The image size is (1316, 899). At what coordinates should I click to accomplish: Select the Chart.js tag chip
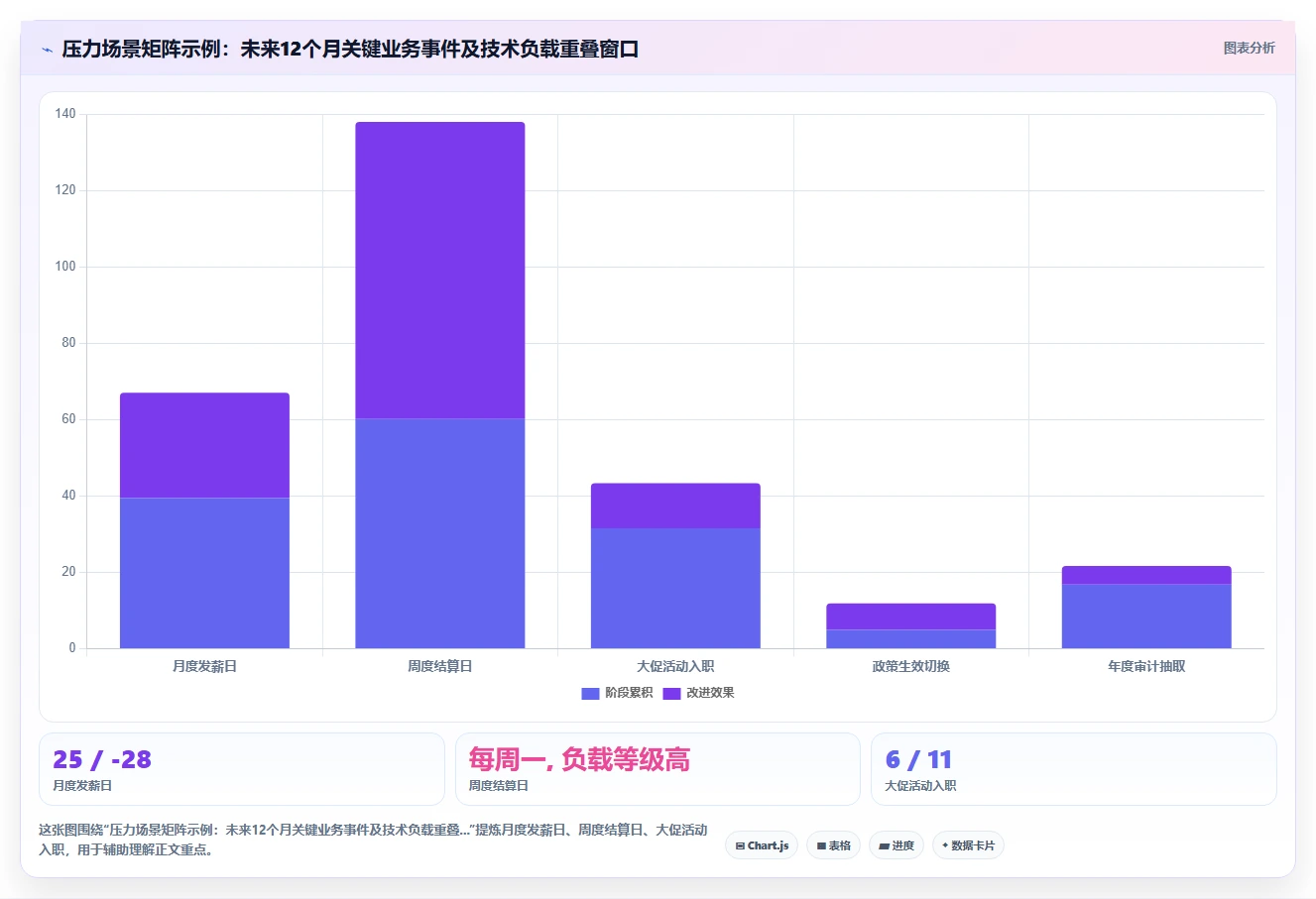coord(762,845)
